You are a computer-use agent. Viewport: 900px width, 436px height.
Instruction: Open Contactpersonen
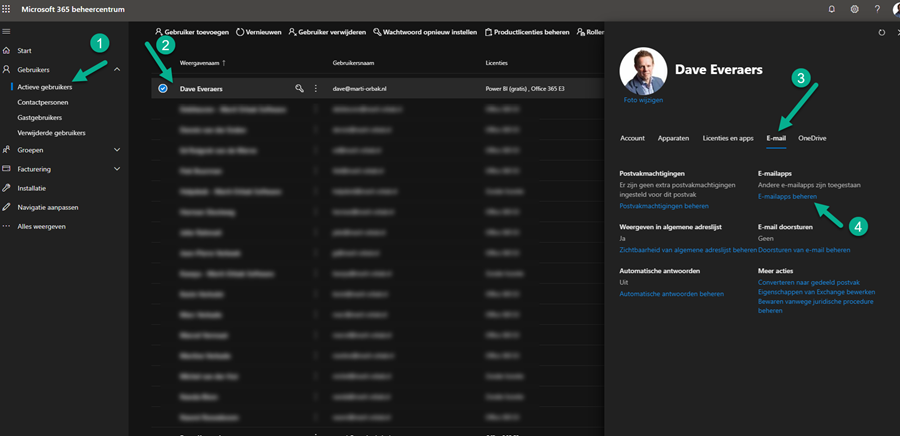pyautogui.click(x=43, y=102)
